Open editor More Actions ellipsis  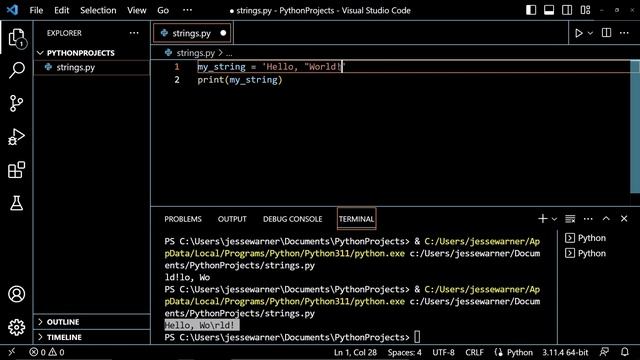pos(624,33)
